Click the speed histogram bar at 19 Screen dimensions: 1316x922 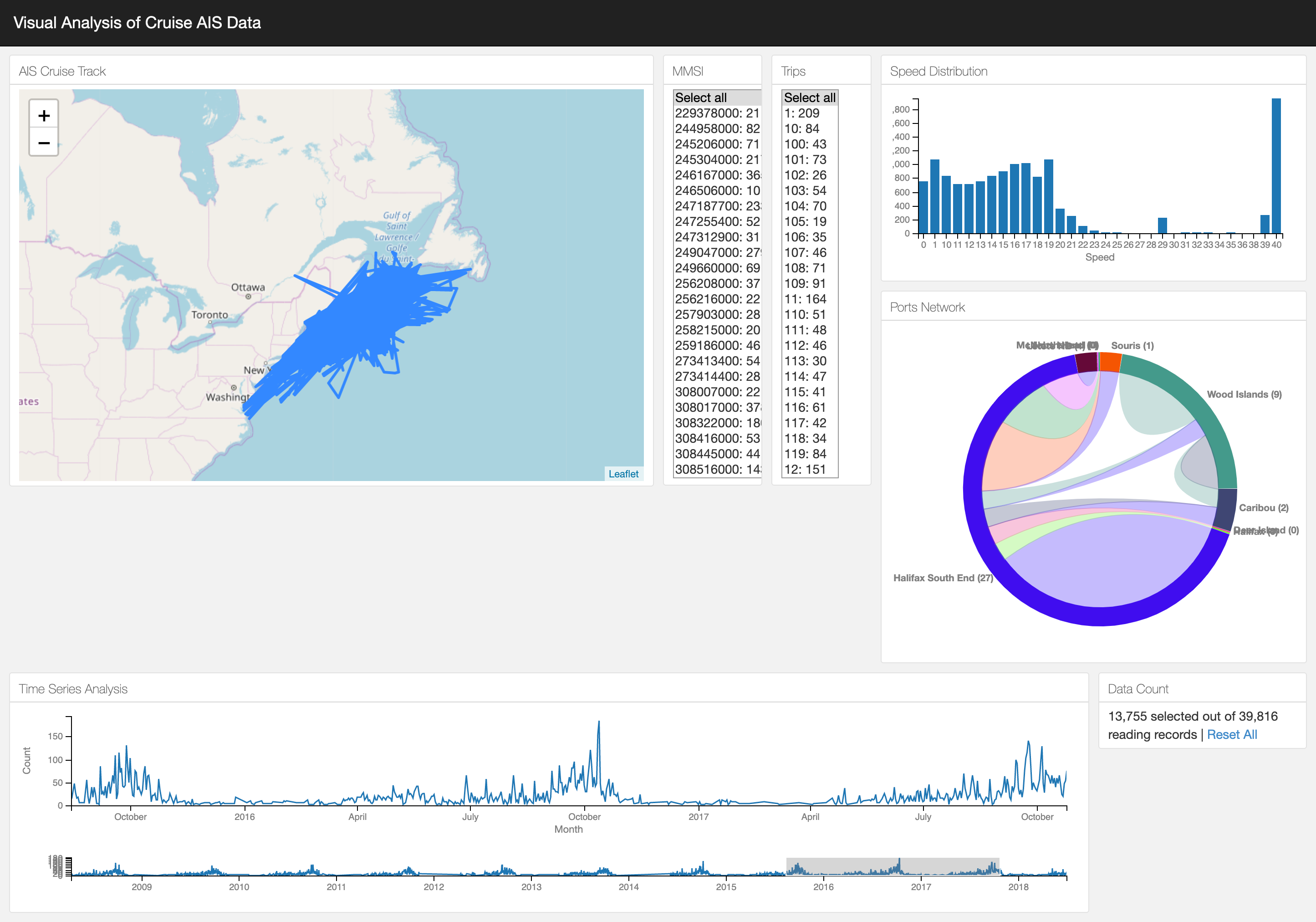[x=1048, y=196]
